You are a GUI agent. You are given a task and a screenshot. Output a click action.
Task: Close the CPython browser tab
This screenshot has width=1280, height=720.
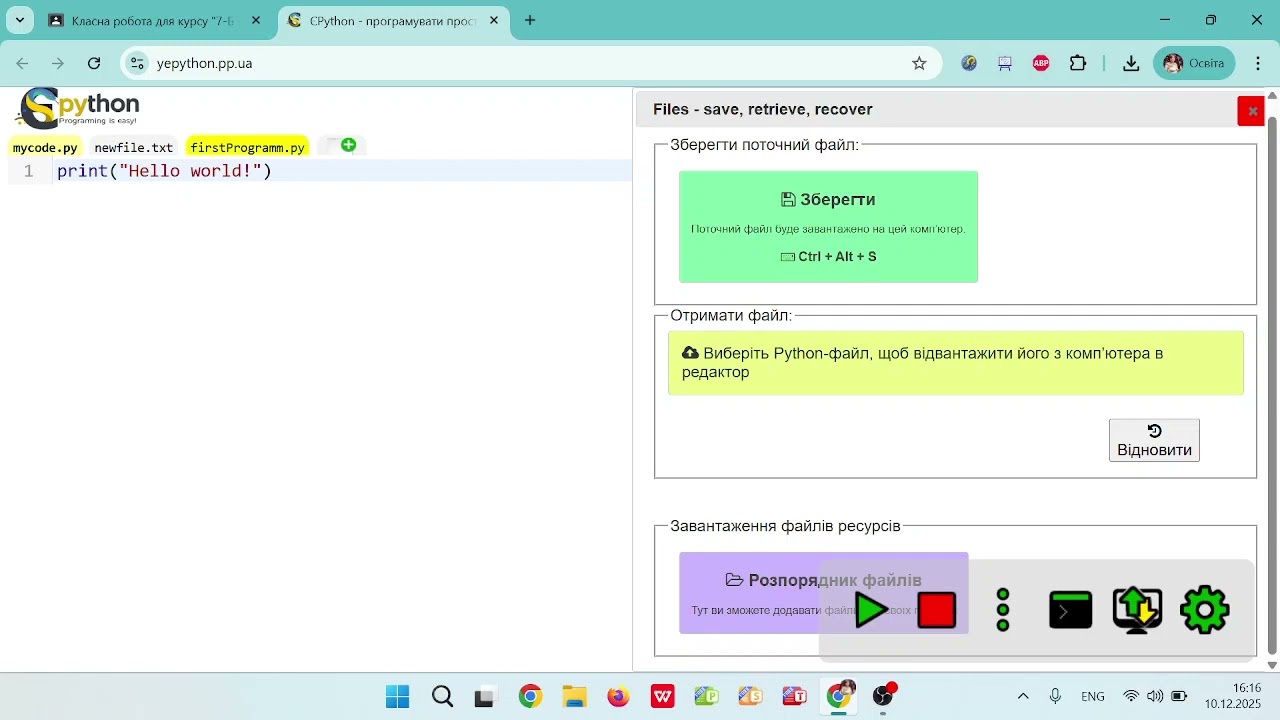(494, 20)
